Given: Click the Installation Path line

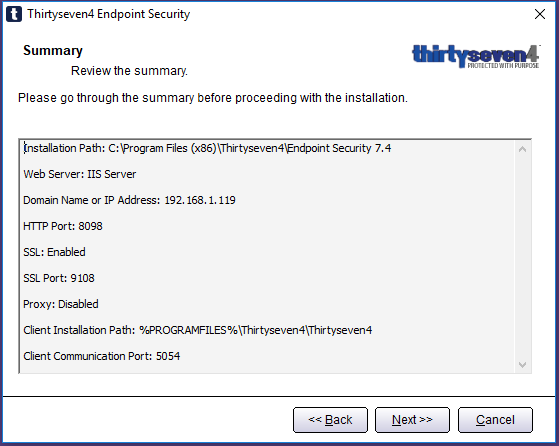Looking at the screenshot, I should pyautogui.click(x=207, y=148).
